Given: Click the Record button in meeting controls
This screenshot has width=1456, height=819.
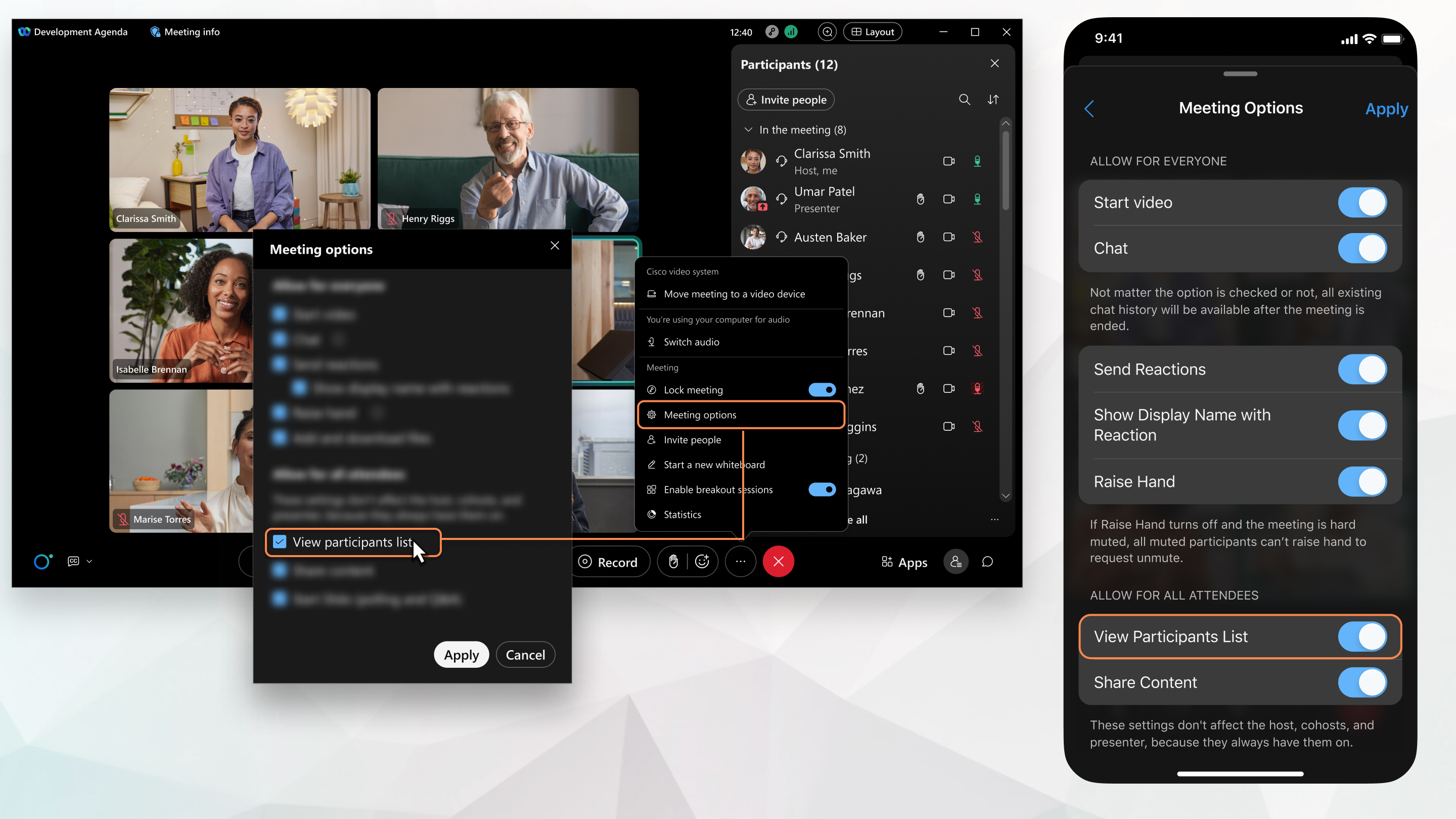Looking at the screenshot, I should (x=608, y=562).
